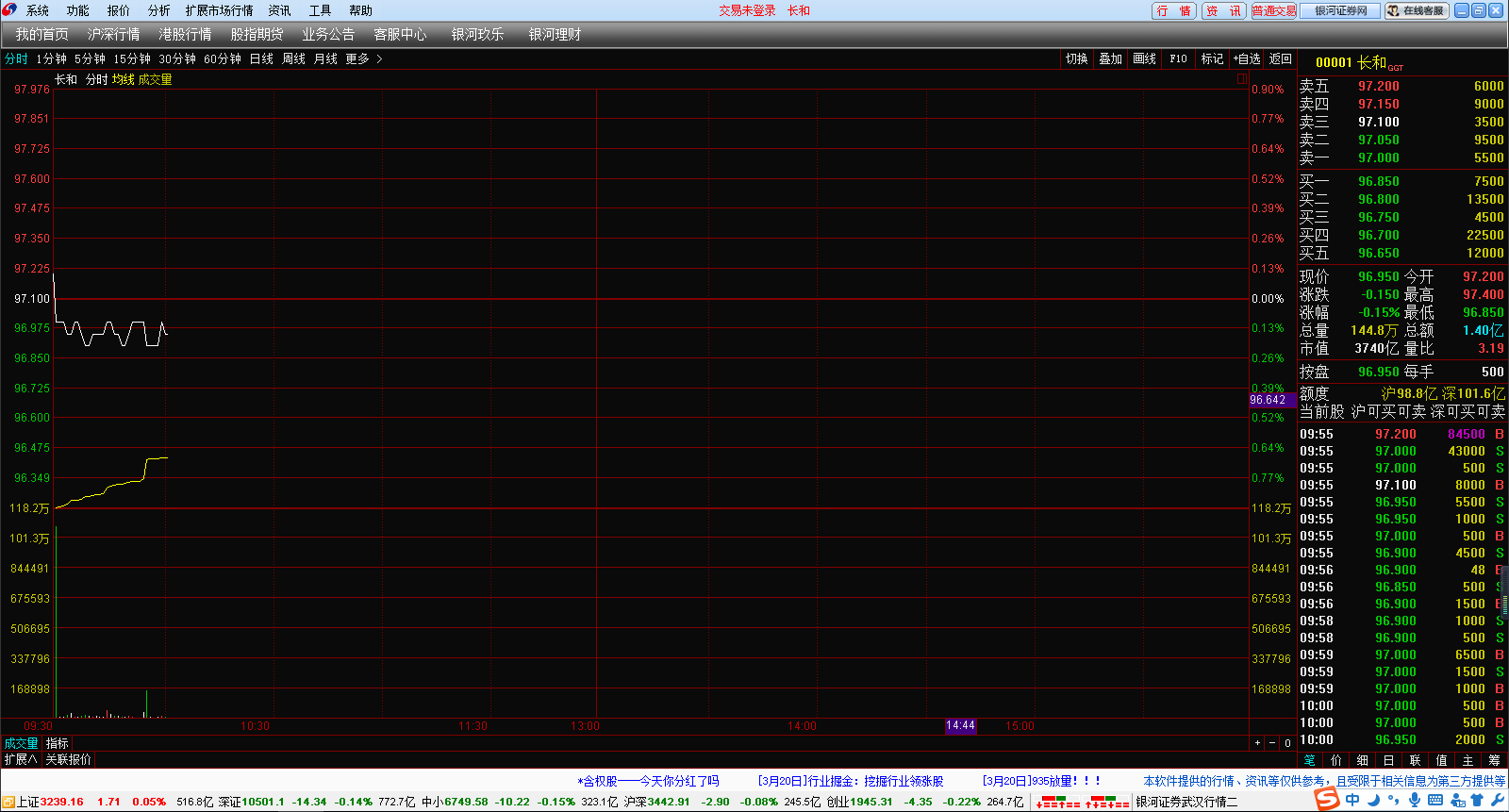1509x812 pixels.
Task: Open the 指标 indicator selector
Action: click(58, 743)
